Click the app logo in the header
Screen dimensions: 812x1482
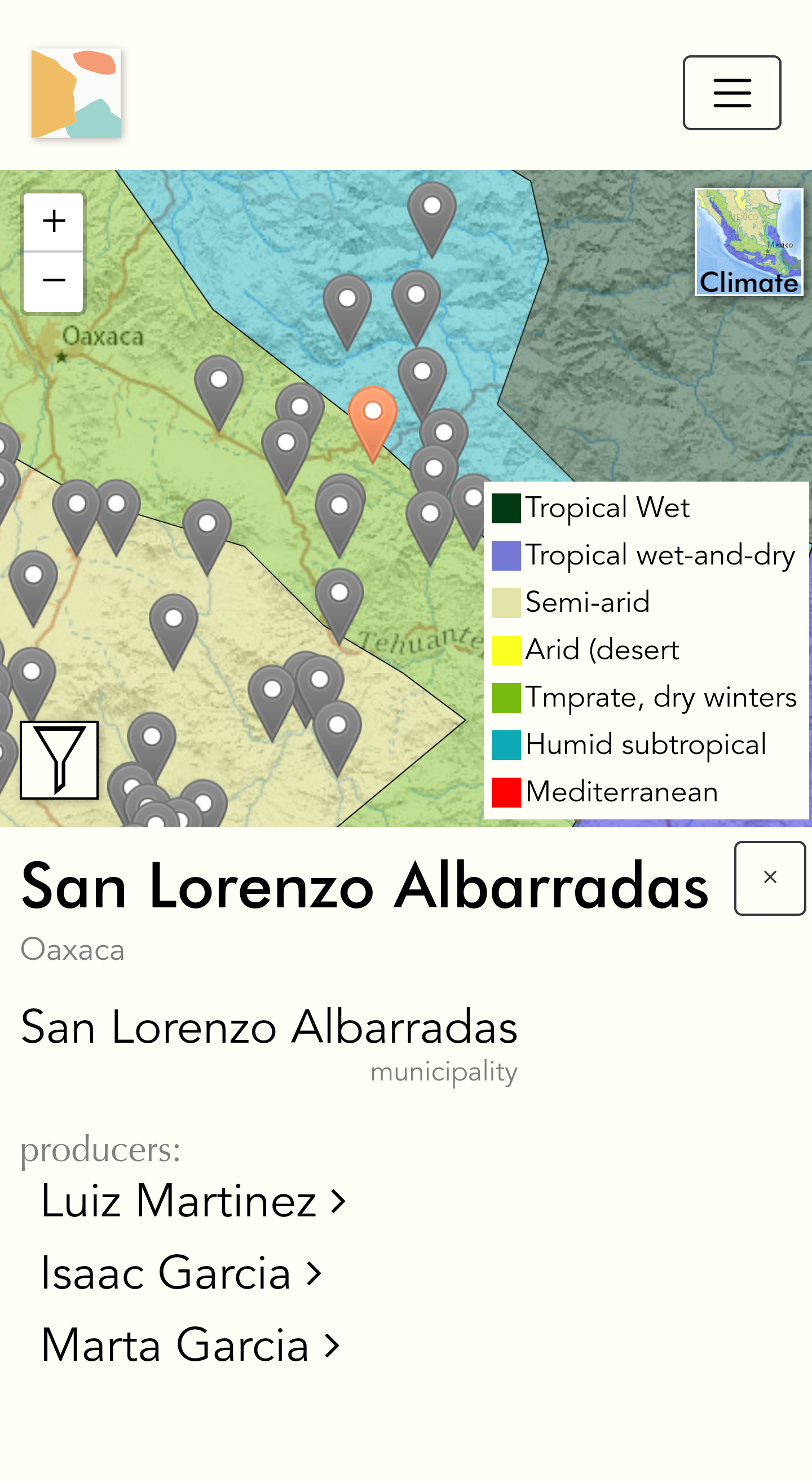(x=76, y=93)
